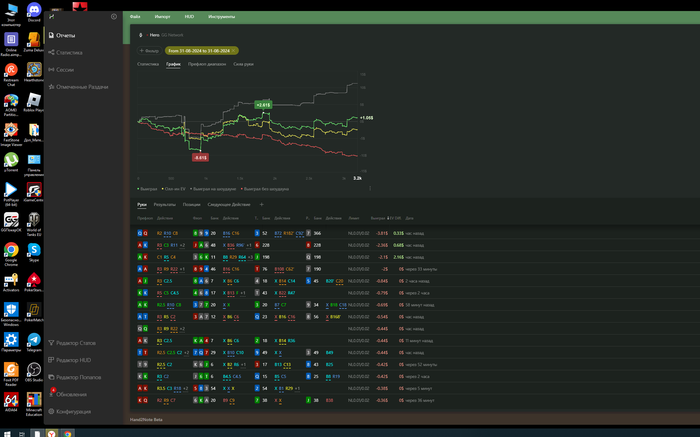This screenshot has height=437, width=700.
Task: Toggle the Выиграл без шоудауна legend series
Action: 265,187
